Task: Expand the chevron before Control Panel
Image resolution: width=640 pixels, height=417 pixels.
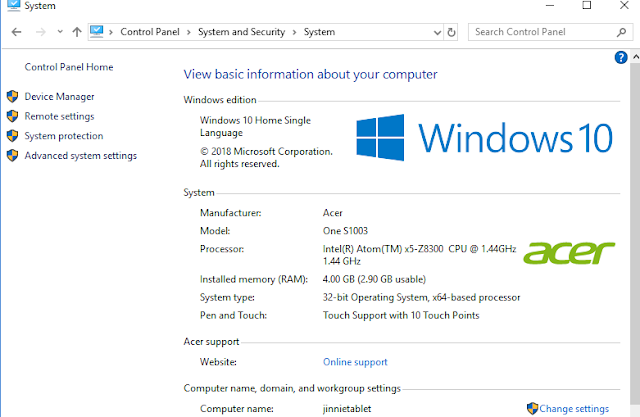Action: 111,32
